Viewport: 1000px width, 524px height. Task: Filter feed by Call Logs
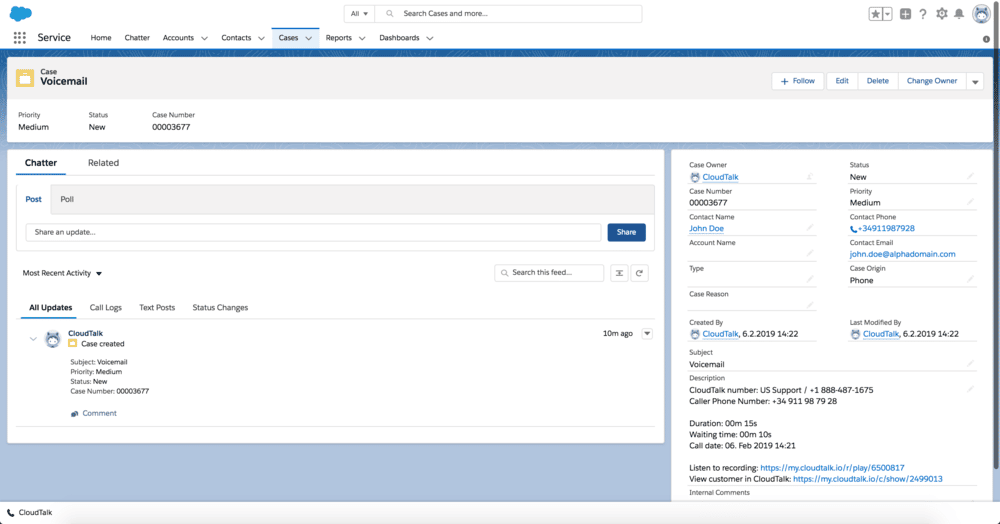[105, 308]
